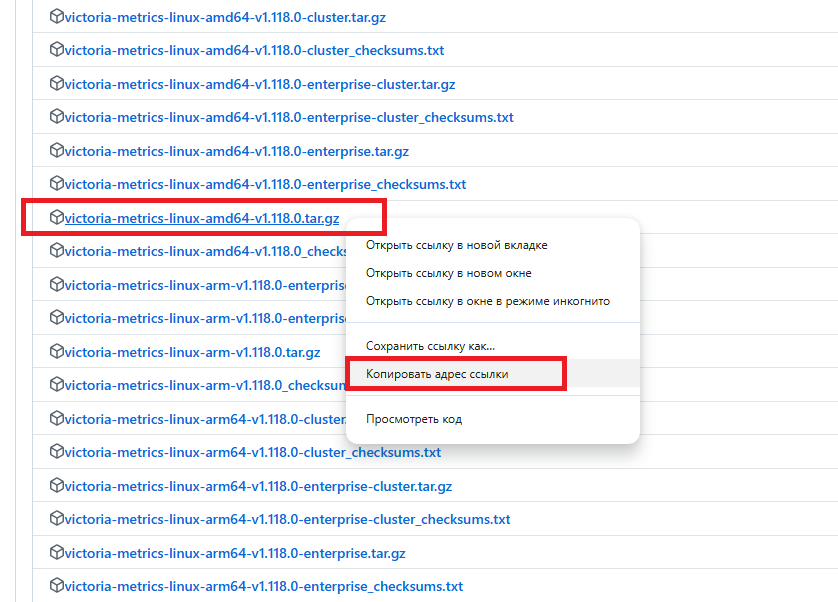
Task: Open victoria-metrics-linux-arm-v1.118.0.tar.gz link
Action: coord(192,352)
